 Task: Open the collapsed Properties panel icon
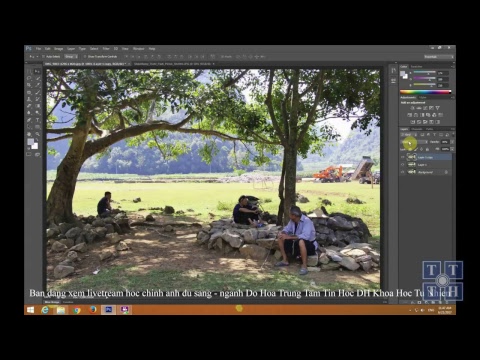[x=394, y=80]
